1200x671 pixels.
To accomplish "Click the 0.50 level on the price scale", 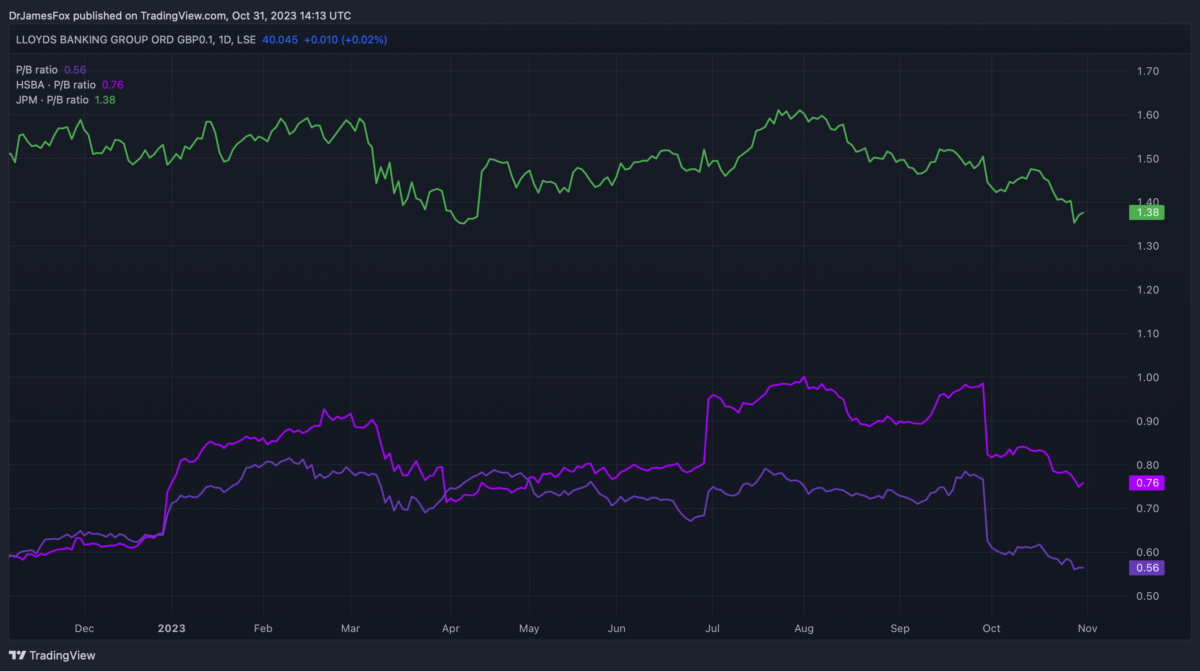I will (1147, 596).
